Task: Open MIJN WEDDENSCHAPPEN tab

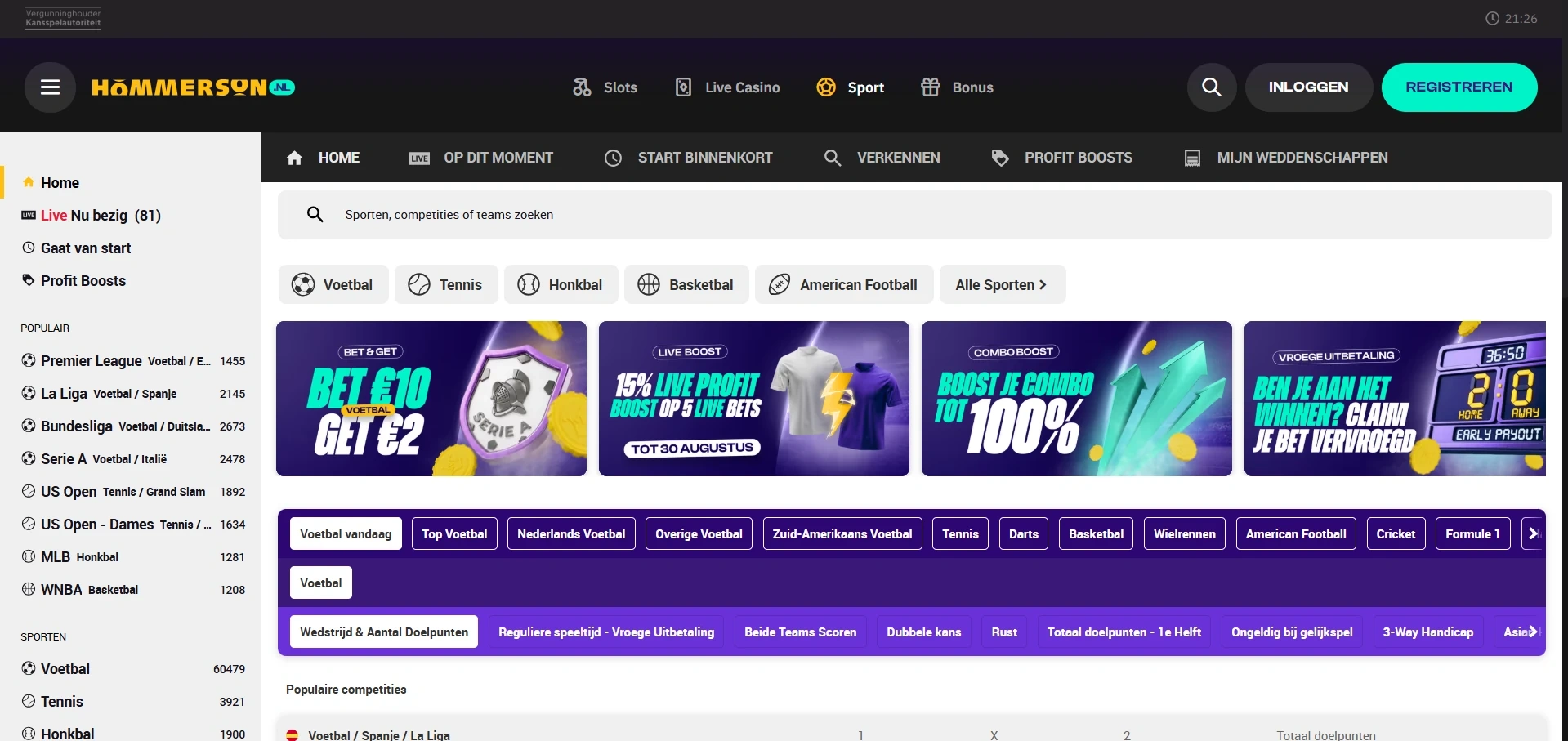Action: point(1285,158)
